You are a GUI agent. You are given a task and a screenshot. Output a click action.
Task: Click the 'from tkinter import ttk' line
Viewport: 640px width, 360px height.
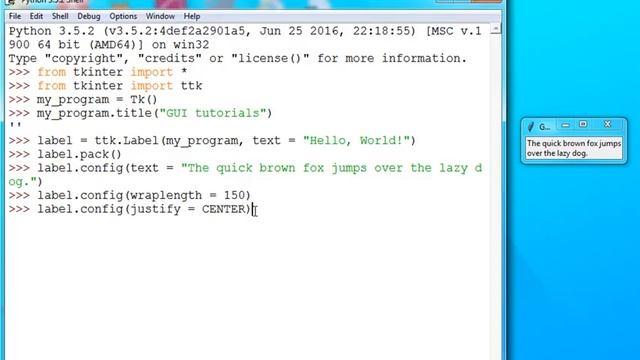click(120, 86)
